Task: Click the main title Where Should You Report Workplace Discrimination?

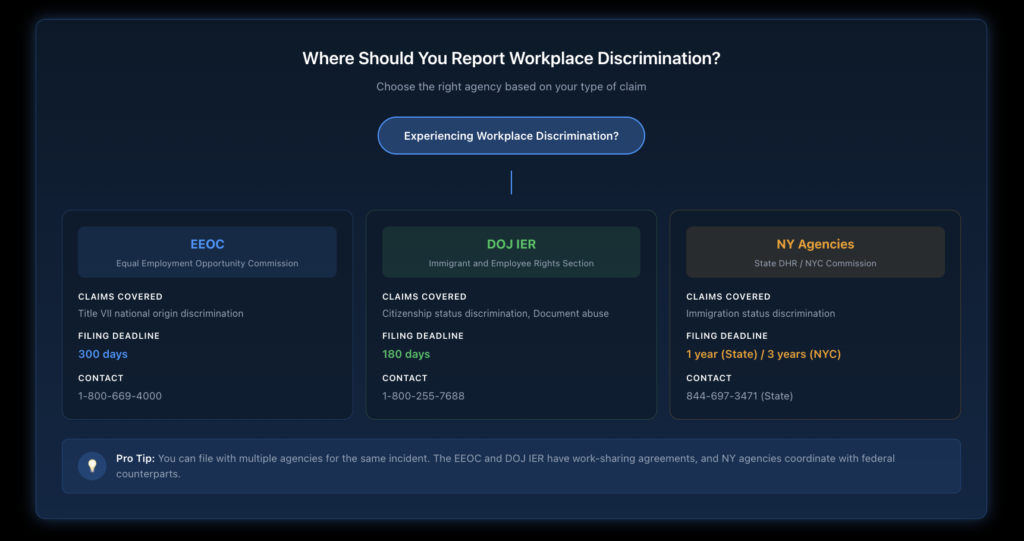Action: coord(511,58)
